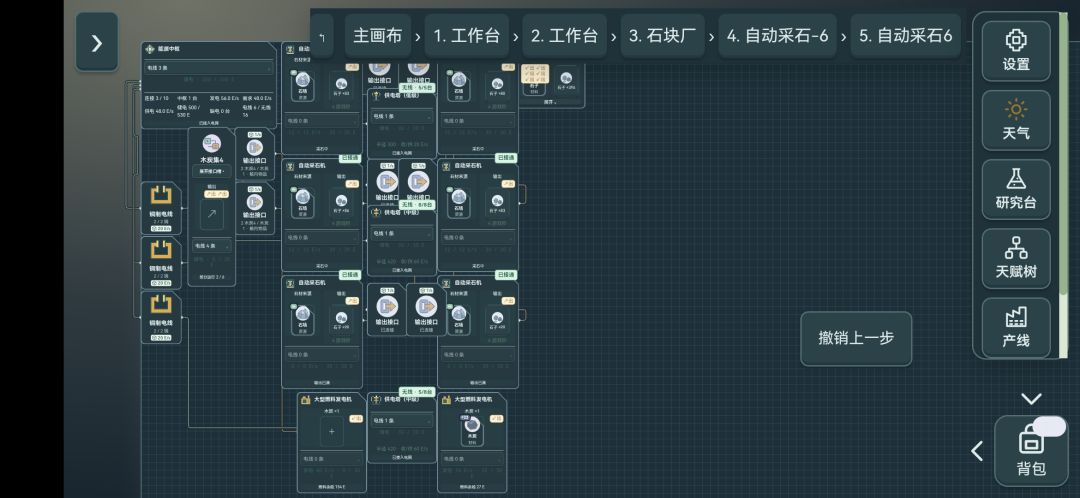Open the 背包 backpack

pyautogui.click(x=1031, y=451)
